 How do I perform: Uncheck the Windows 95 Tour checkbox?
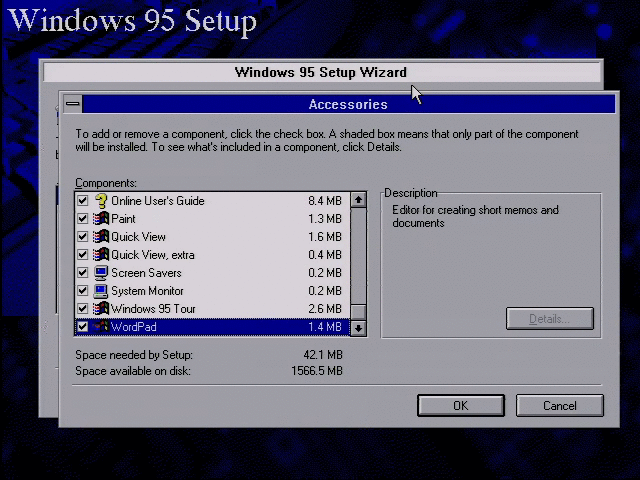click(x=83, y=309)
